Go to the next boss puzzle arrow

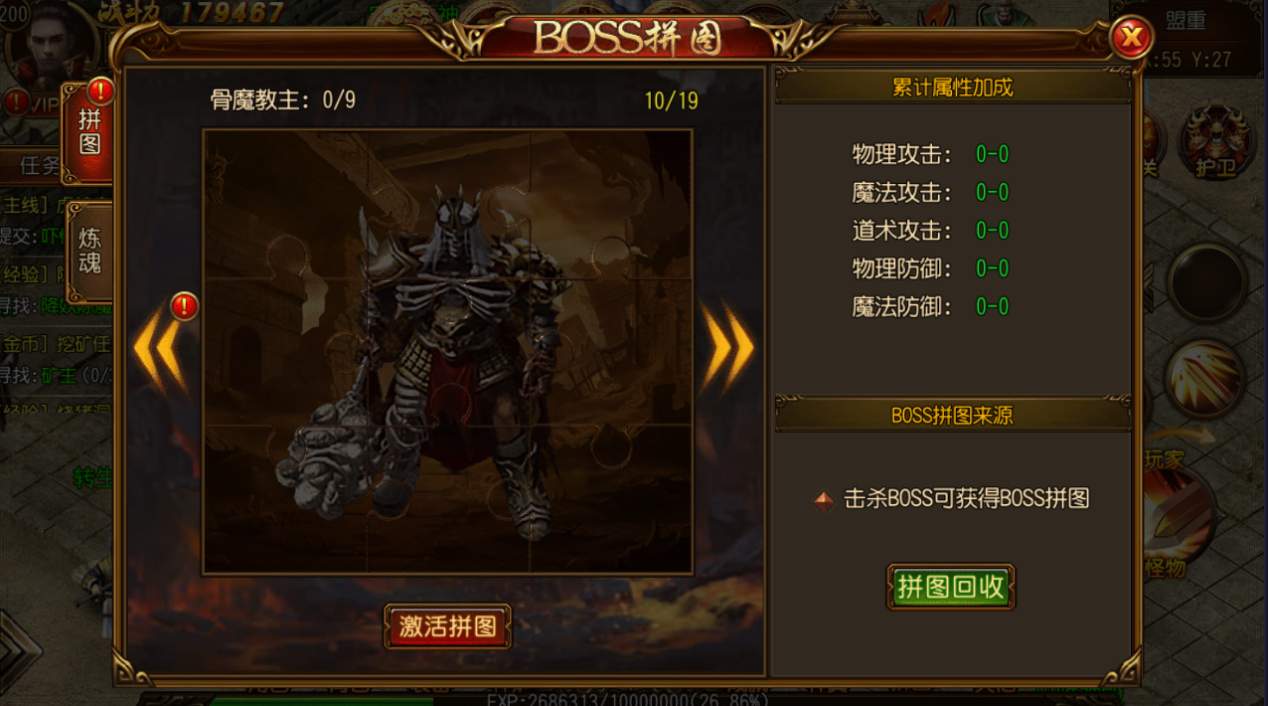(727, 346)
